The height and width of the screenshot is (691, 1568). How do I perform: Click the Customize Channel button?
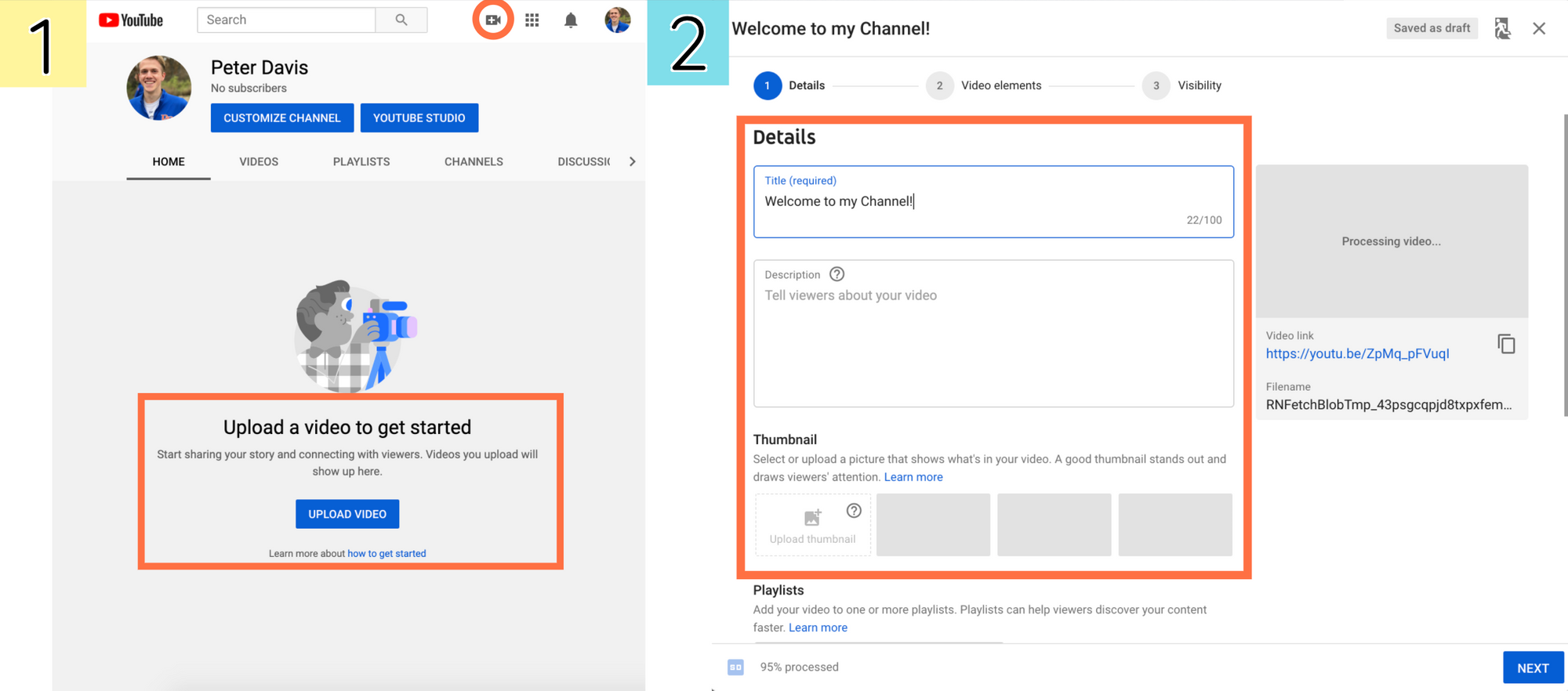(x=281, y=118)
